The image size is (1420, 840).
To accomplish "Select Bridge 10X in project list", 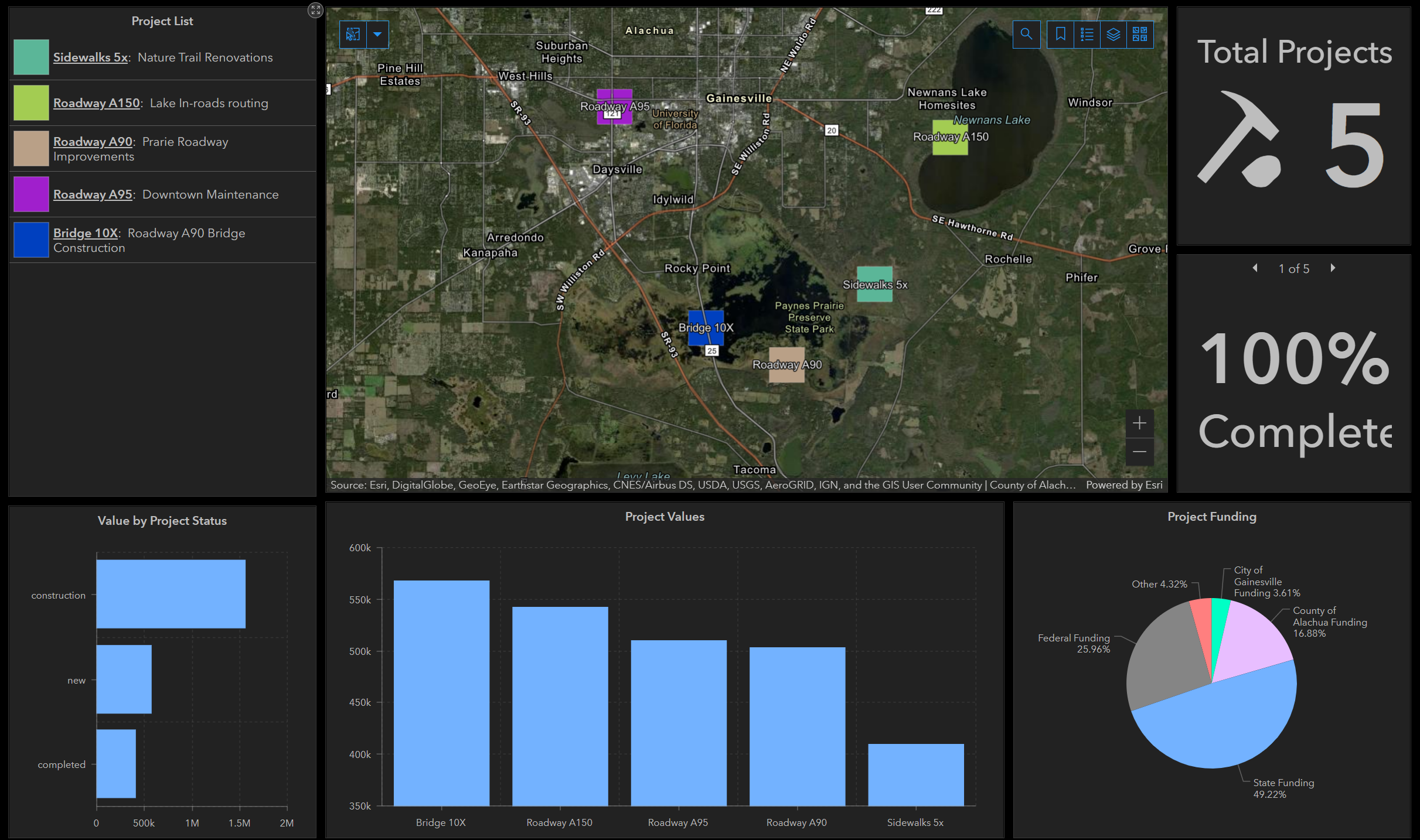I will pos(86,233).
